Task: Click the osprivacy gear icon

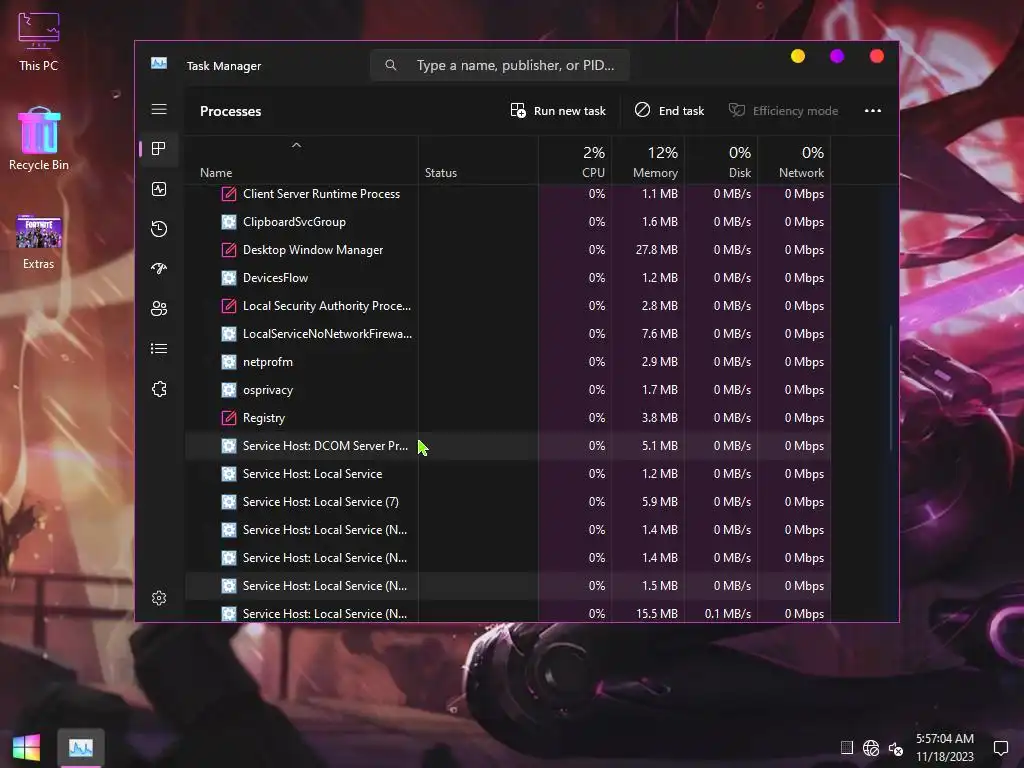Action: point(229,390)
